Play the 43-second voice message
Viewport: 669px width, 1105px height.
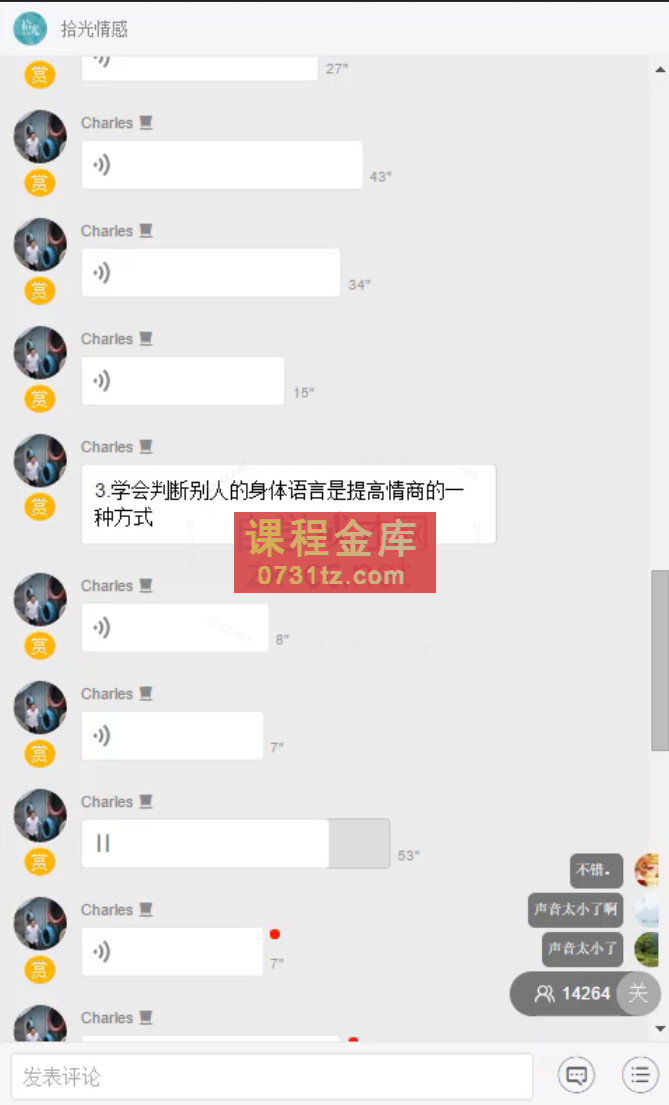(221, 164)
